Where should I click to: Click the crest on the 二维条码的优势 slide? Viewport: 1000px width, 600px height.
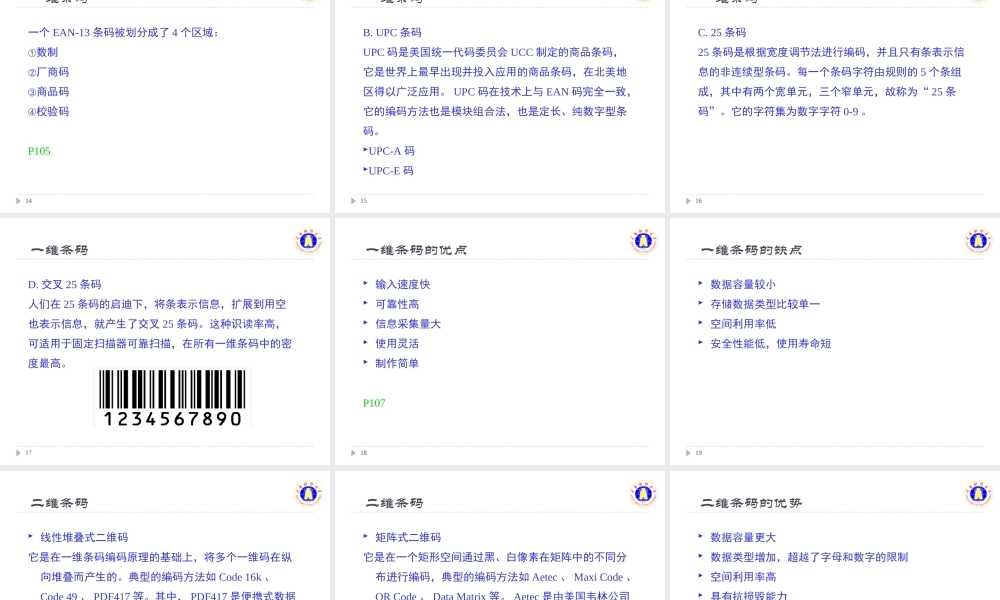point(978,493)
